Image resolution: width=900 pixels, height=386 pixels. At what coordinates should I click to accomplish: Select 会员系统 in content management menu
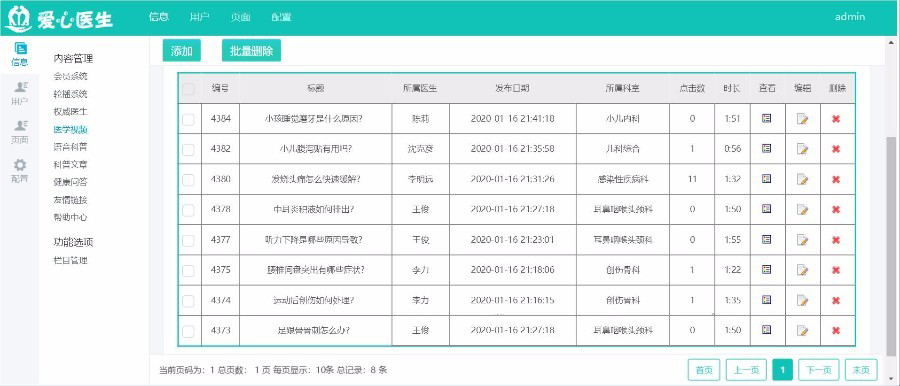(x=70, y=76)
